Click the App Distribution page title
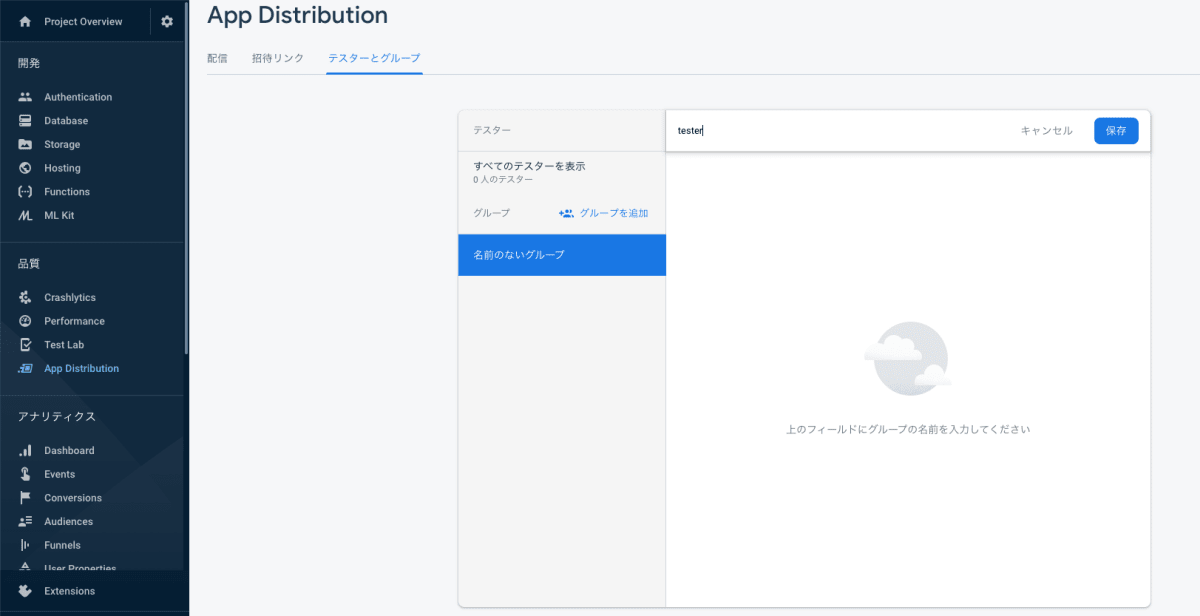Screen dimensions: 1200x616 coord(297,15)
